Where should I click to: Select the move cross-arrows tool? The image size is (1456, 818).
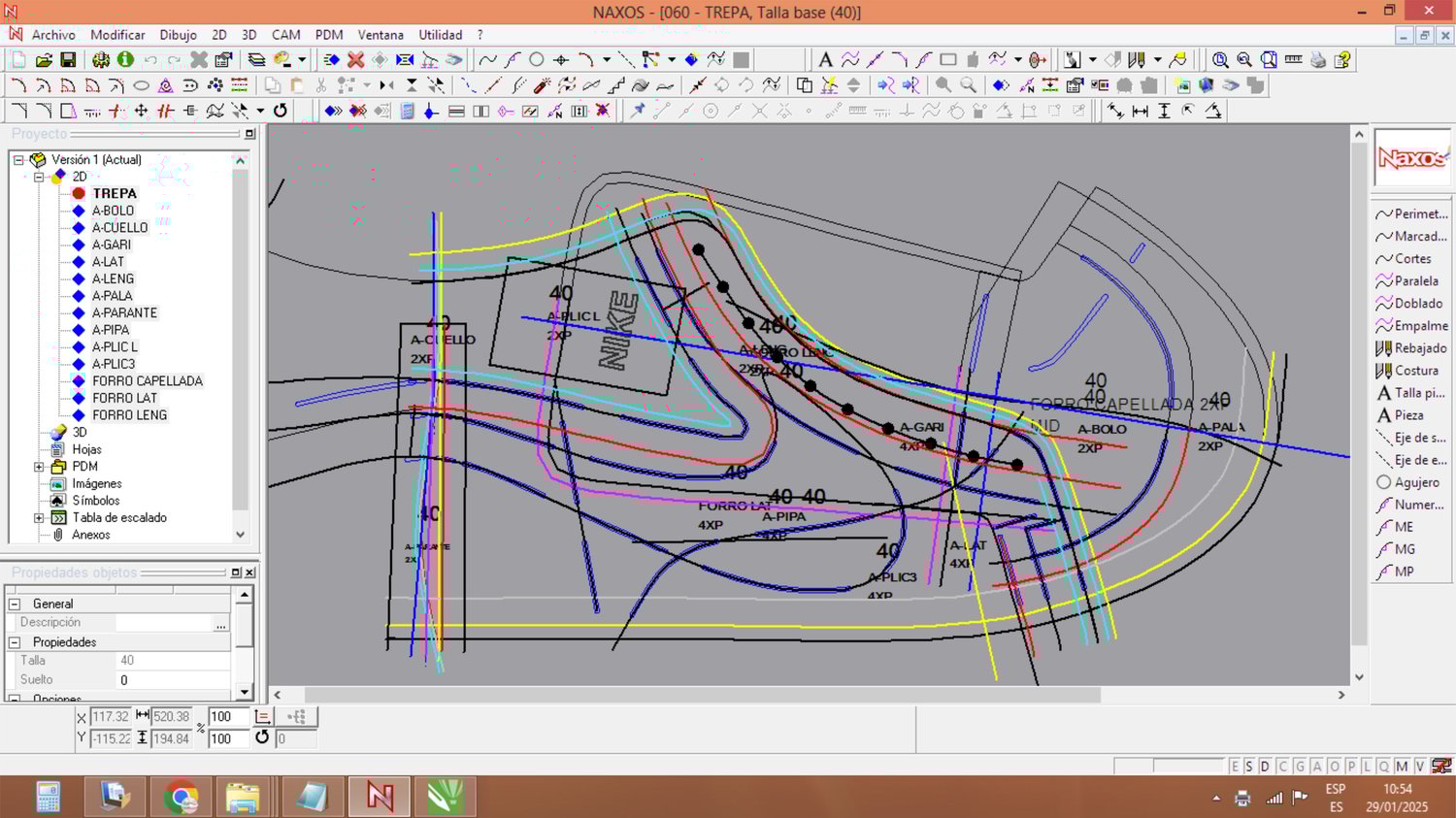click(141, 111)
